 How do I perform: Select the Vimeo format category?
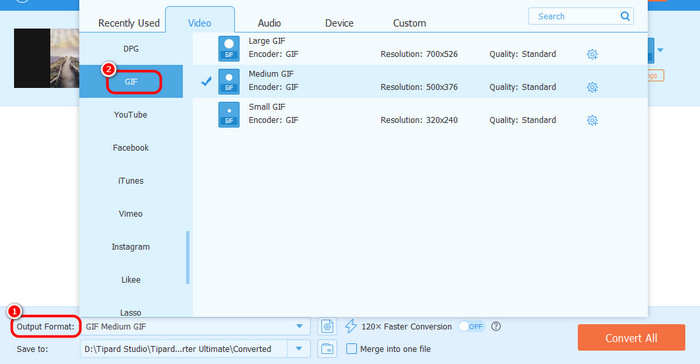click(131, 214)
